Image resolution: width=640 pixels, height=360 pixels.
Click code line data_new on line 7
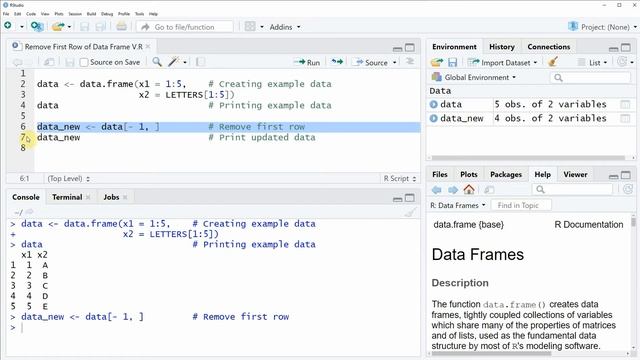pyautogui.click(x=58, y=138)
